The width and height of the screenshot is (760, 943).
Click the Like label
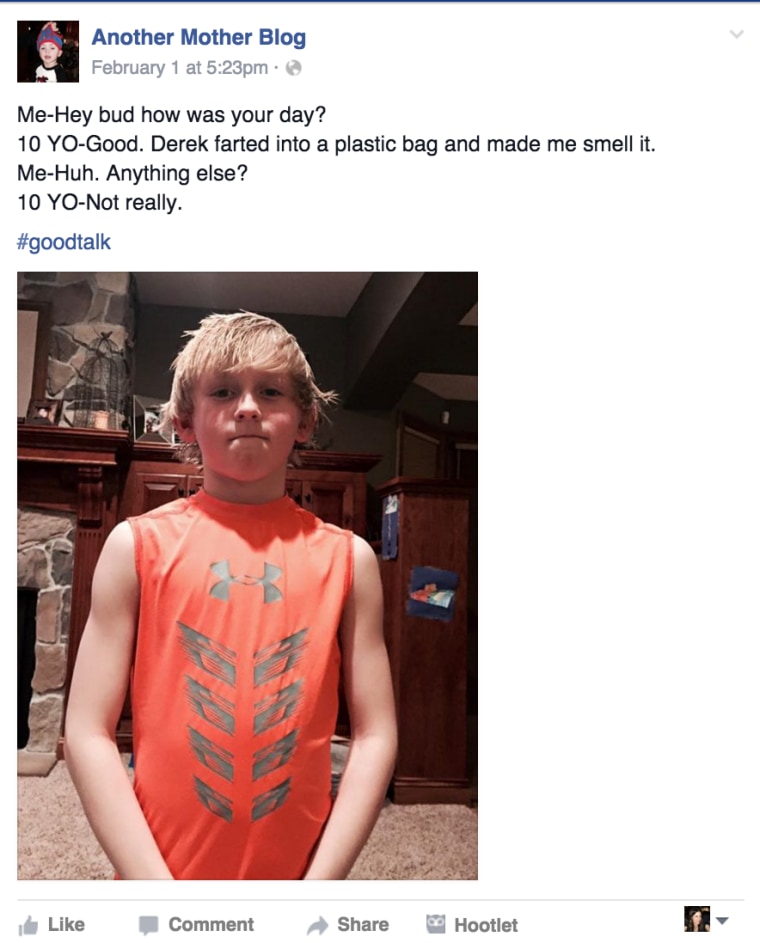[x=66, y=924]
